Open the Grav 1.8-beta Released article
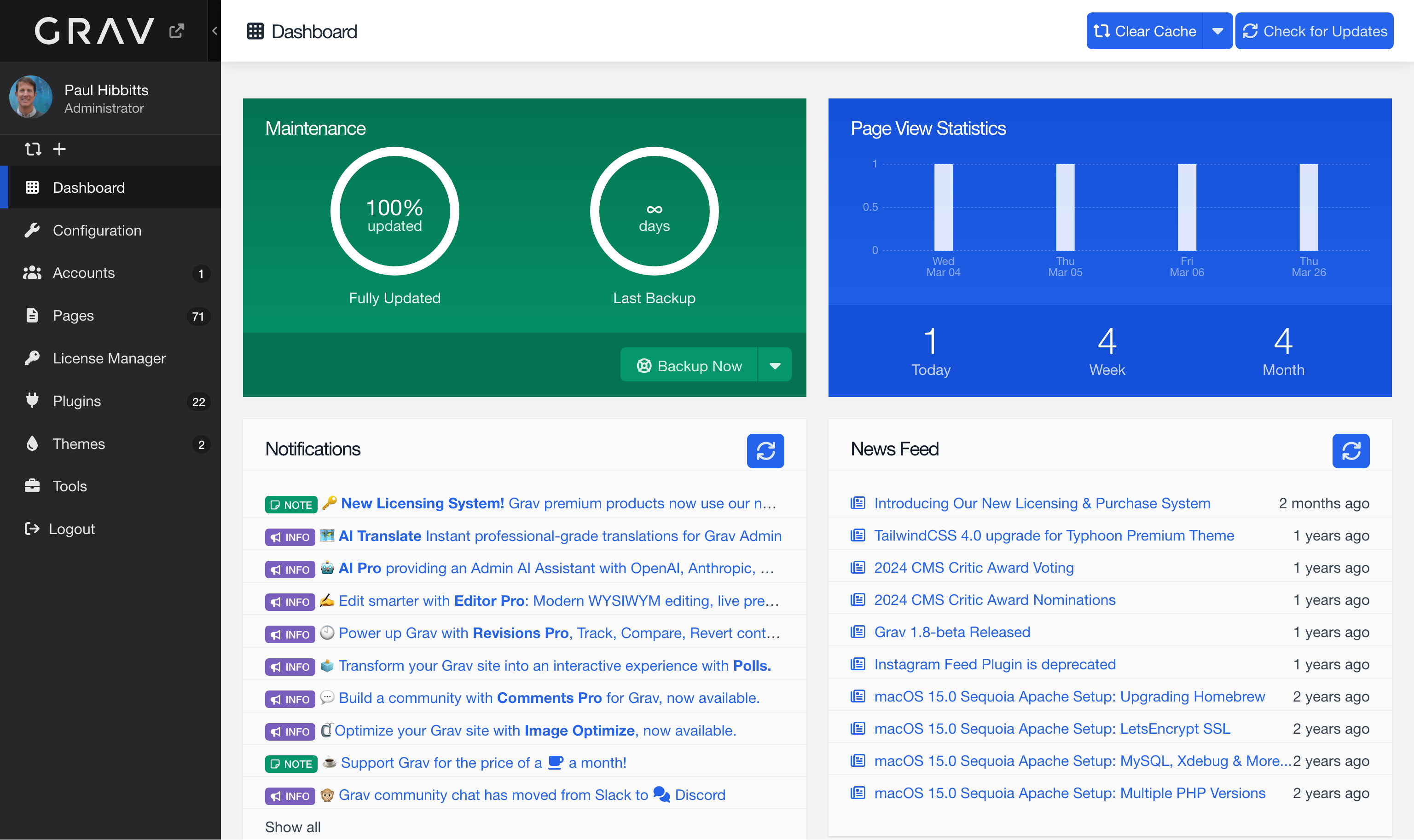This screenshot has width=1414, height=840. [x=952, y=632]
